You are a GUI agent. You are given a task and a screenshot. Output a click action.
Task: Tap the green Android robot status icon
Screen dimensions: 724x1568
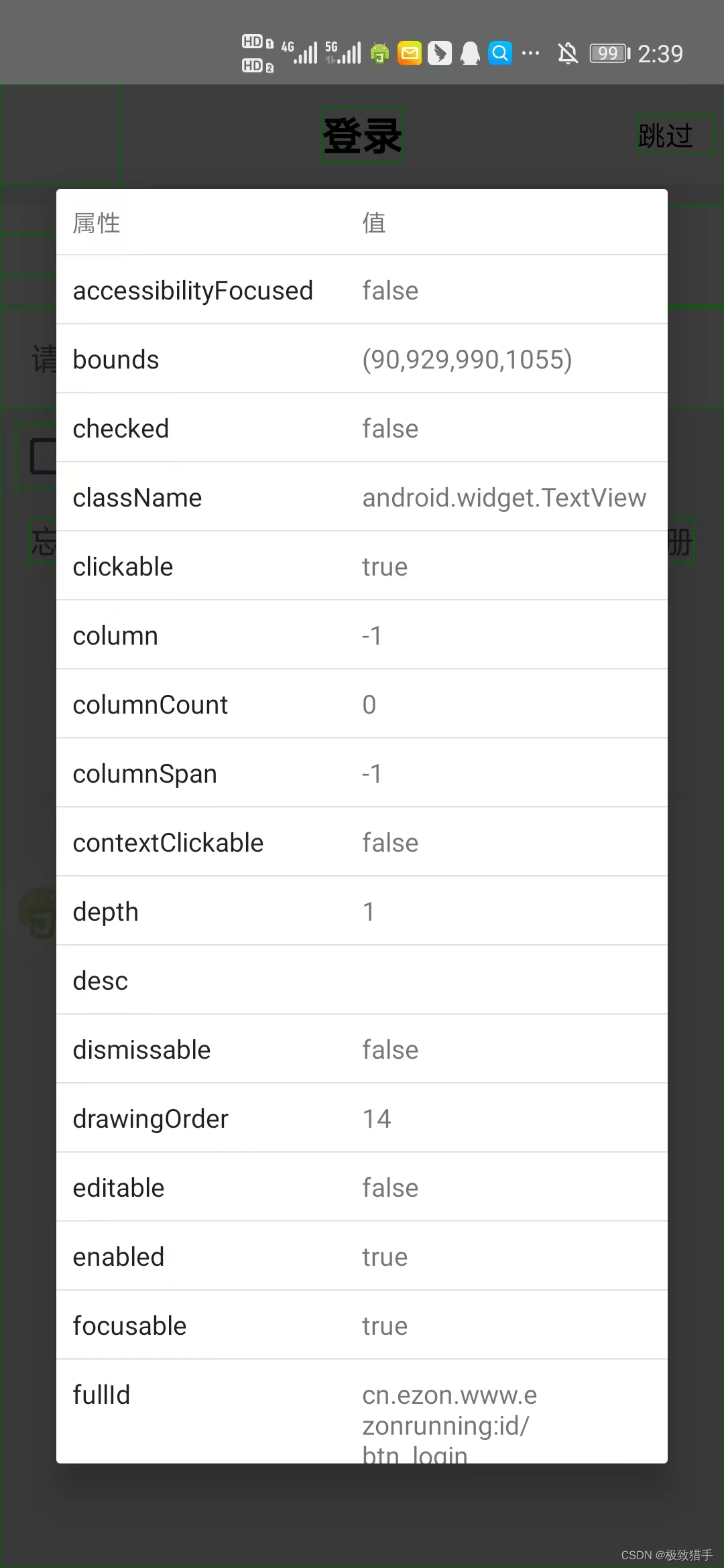point(380,53)
